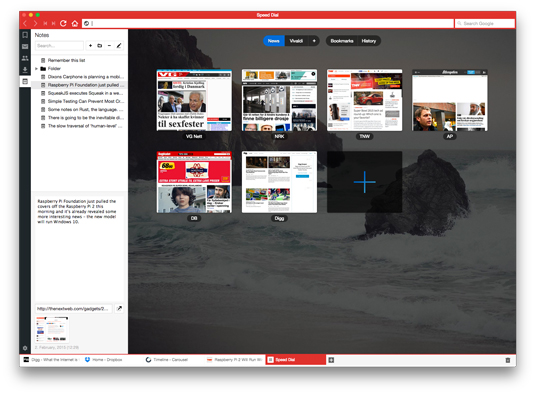Click the fast forward navigation button
The height and width of the screenshot is (394, 535).
tap(54, 23)
